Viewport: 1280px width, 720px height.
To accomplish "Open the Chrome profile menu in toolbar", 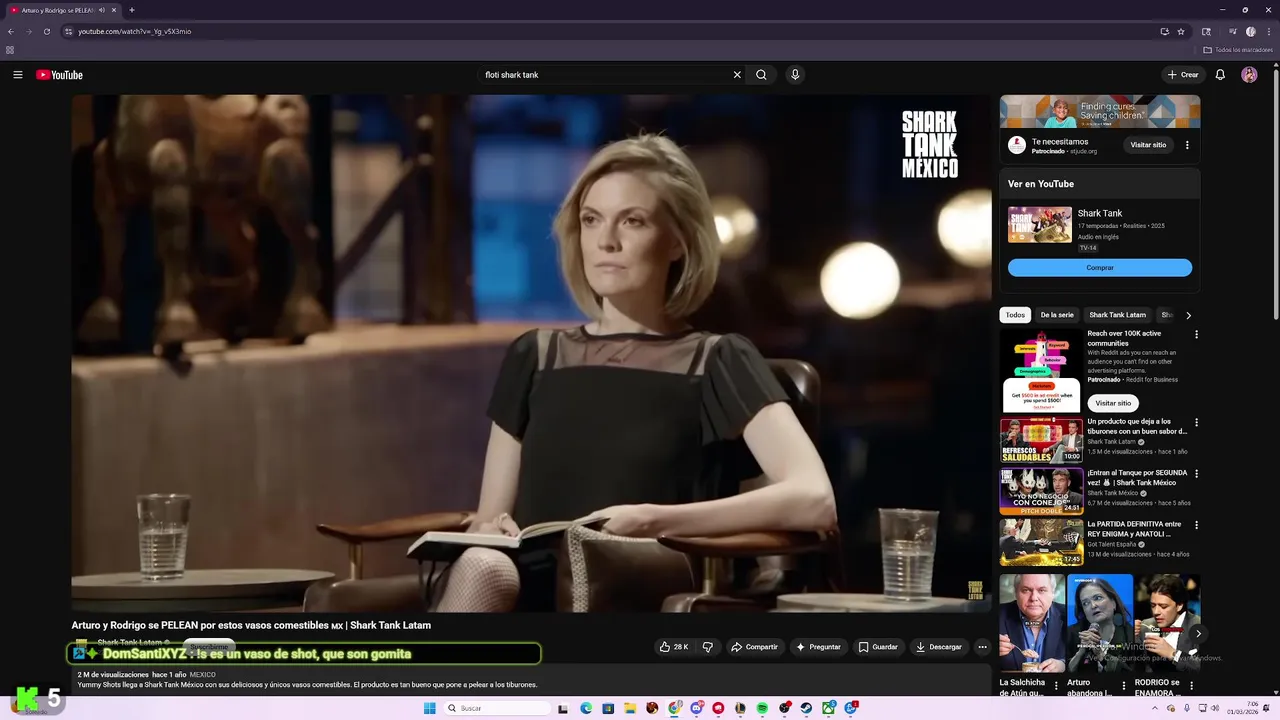I will (x=1250, y=31).
